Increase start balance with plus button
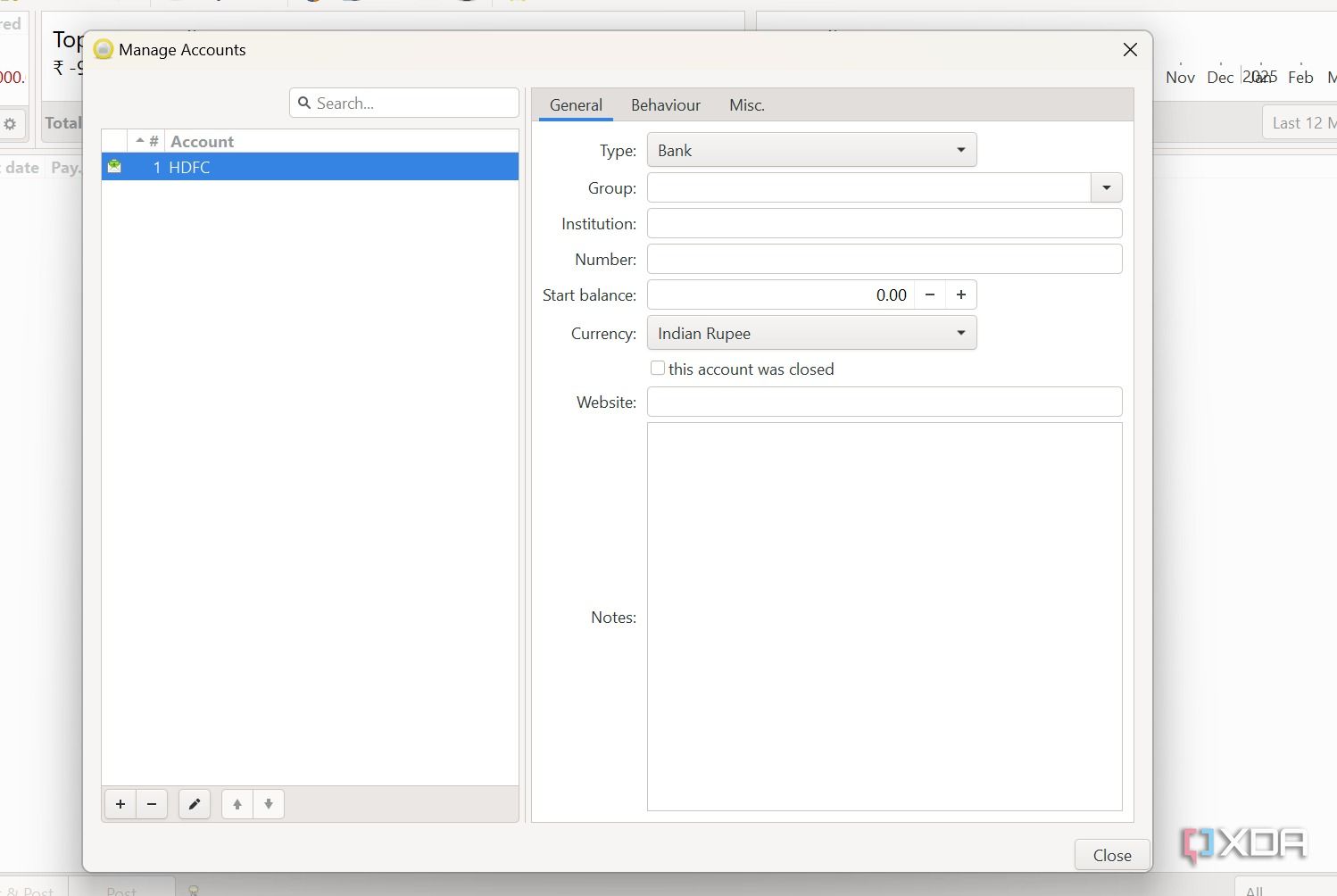Screen dimensions: 1337x896 click(x=961, y=295)
